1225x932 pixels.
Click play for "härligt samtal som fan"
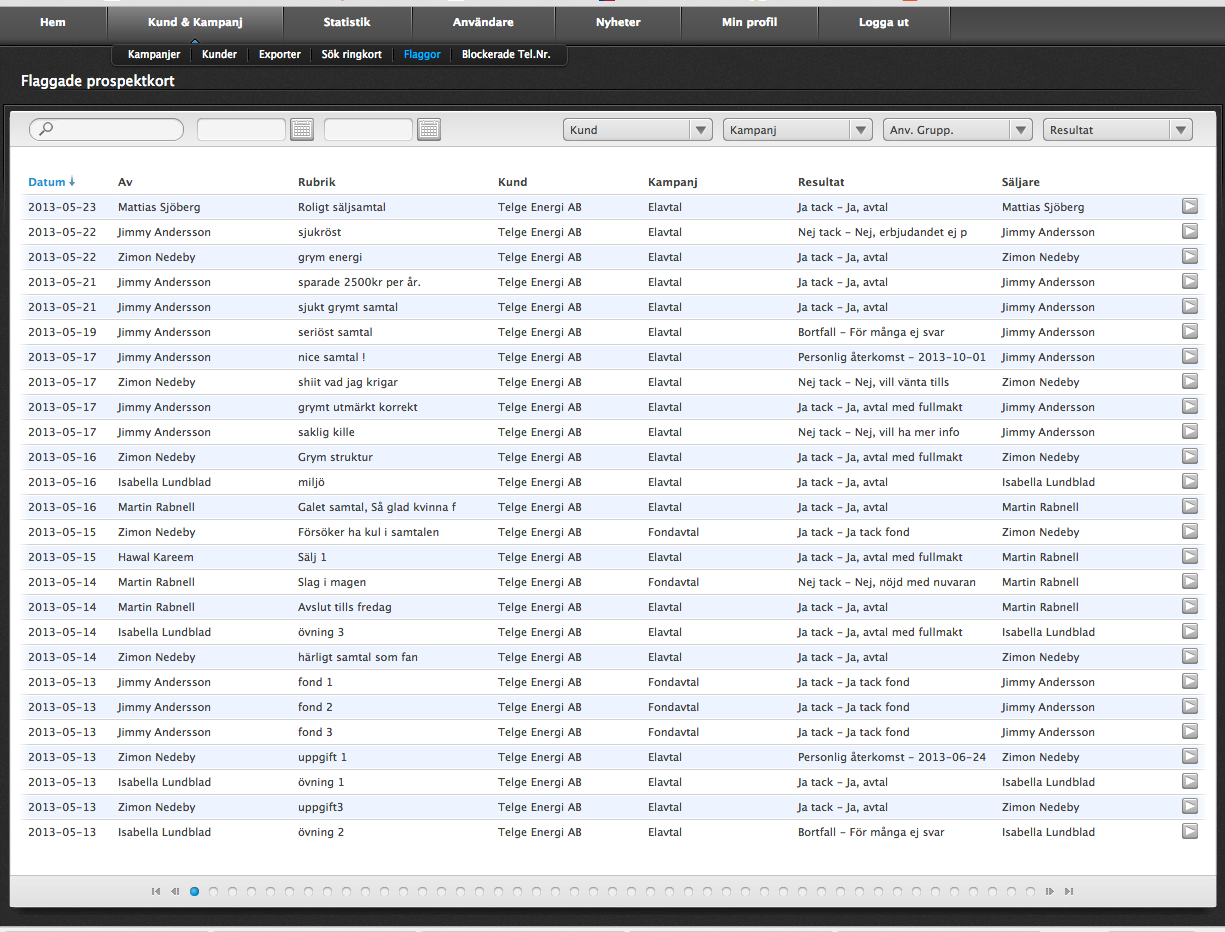(x=1189, y=656)
